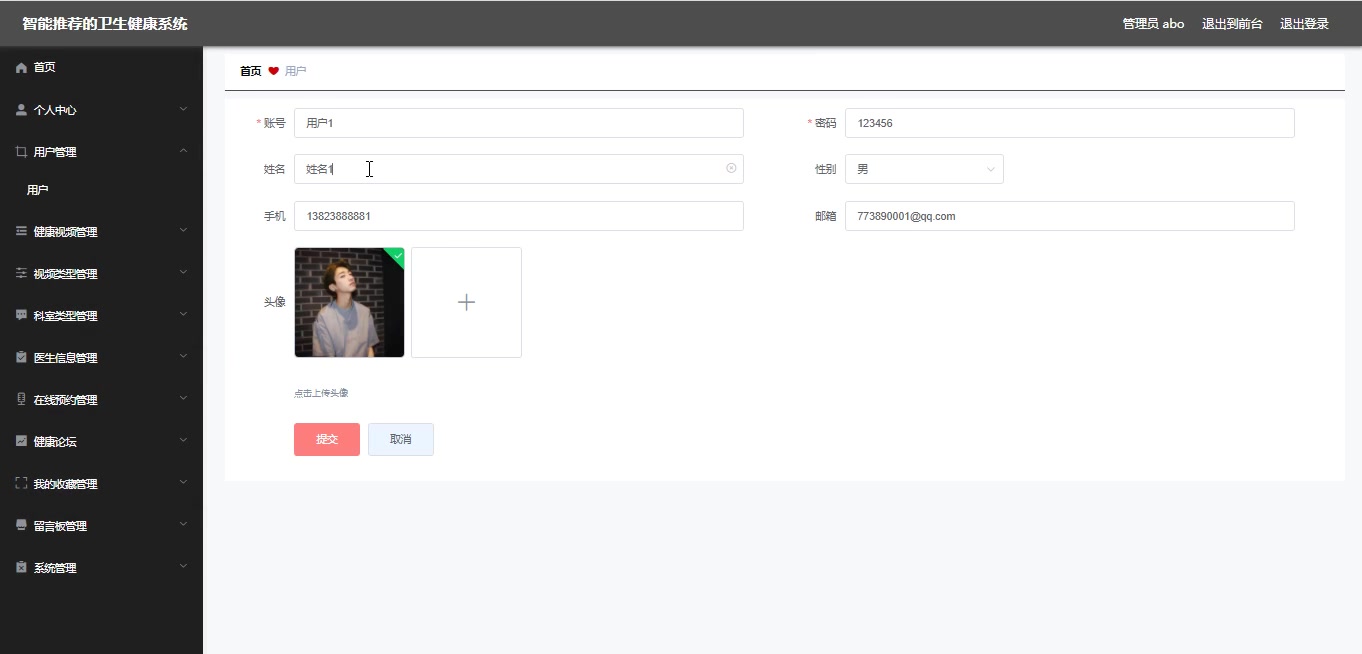Open the 性别 dropdown

(x=924, y=169)
